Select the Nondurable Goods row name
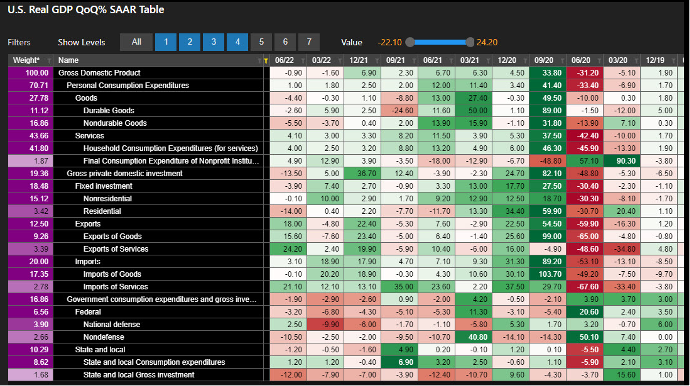The image size is (690, 386). [115, 123]
